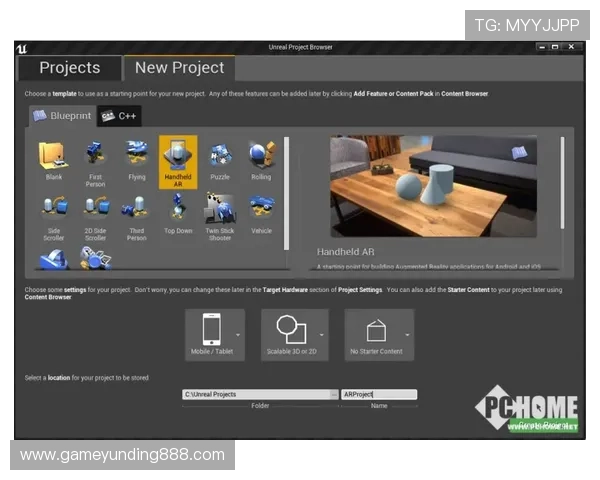Viewport: 600px width, 480px height.
Task: Select the Rolling template
Action: [261, 162]
